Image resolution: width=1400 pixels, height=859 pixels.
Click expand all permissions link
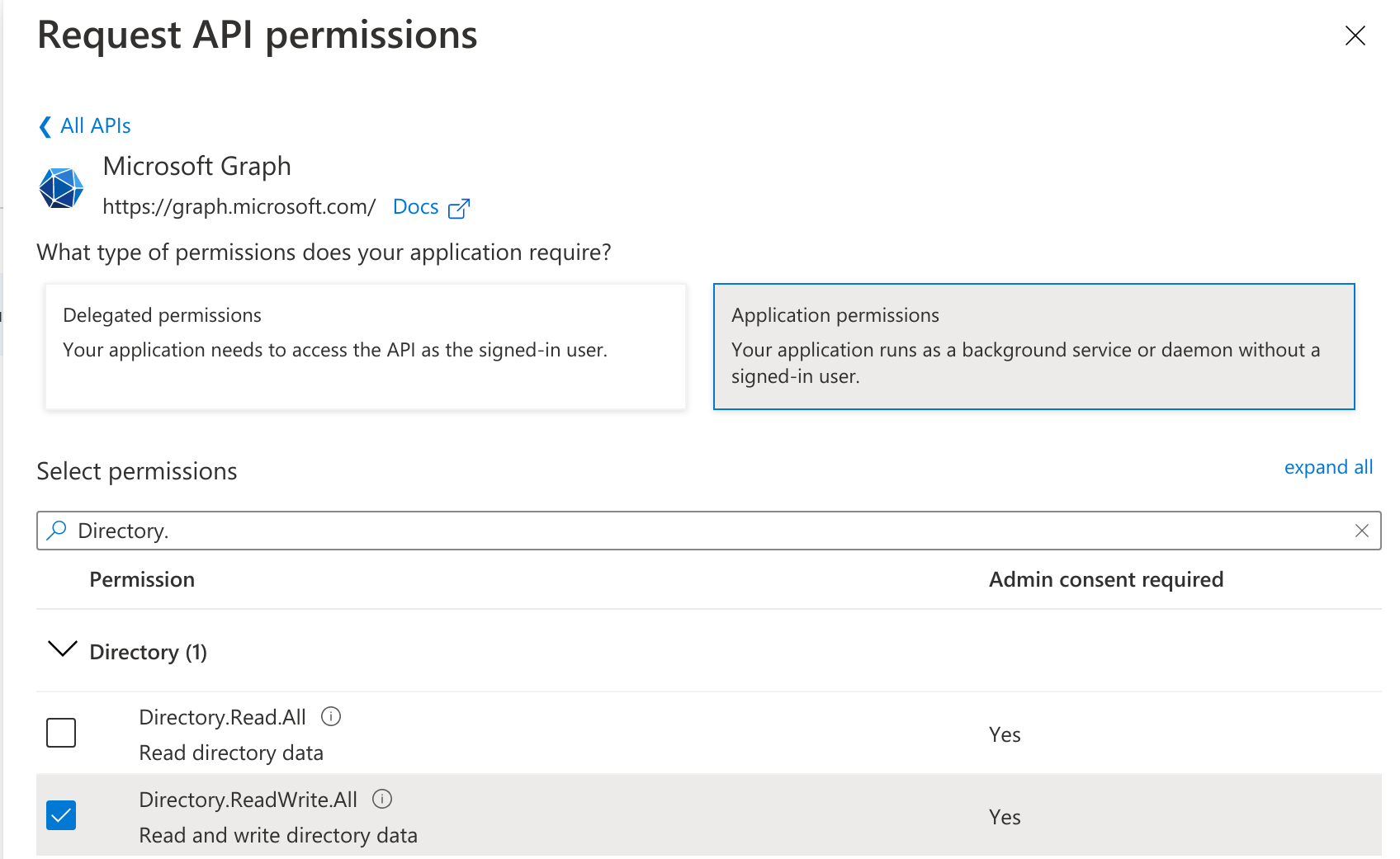coord(1328,467)
